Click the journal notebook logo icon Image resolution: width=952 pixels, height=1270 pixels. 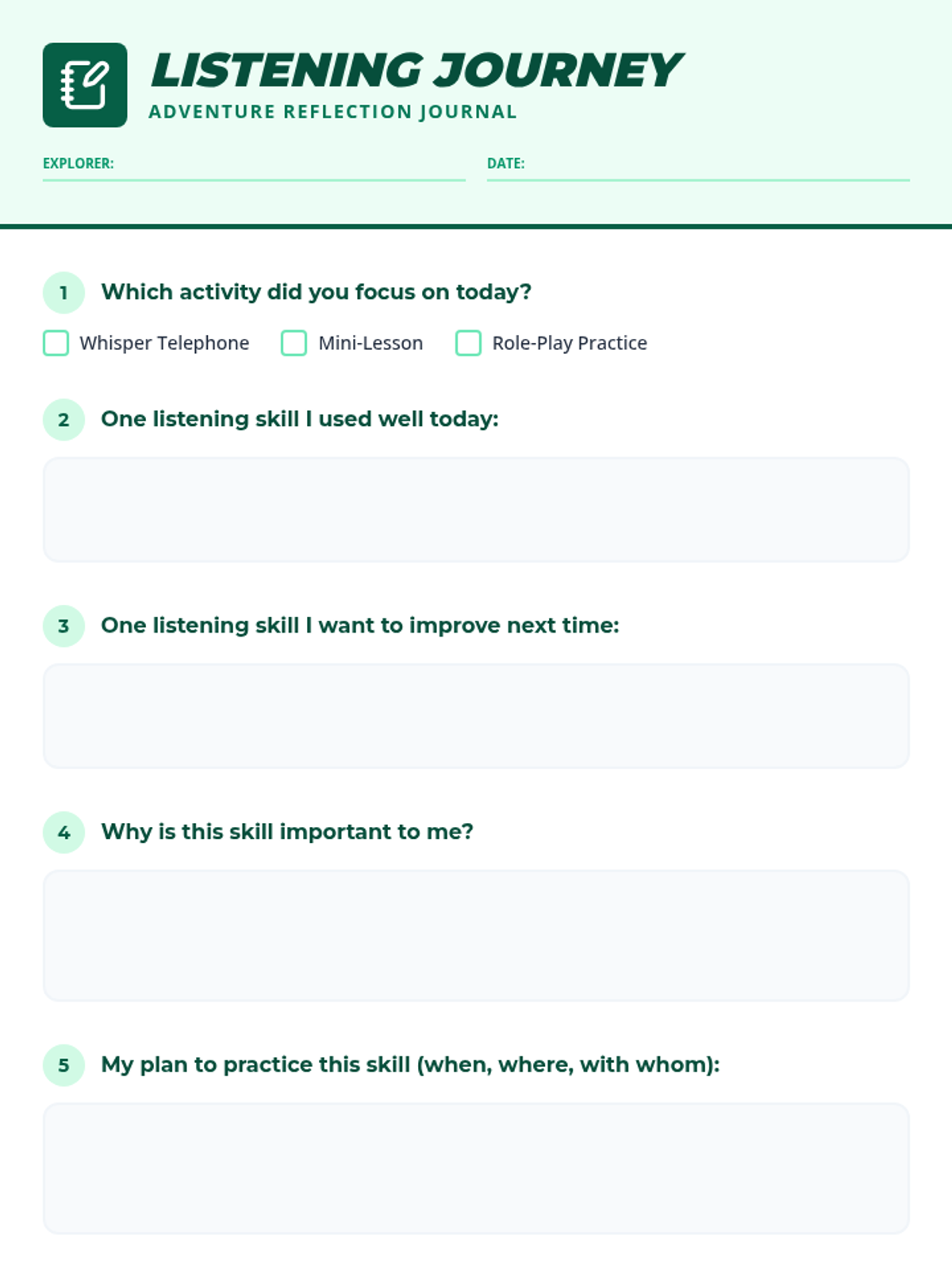[85, 85]
